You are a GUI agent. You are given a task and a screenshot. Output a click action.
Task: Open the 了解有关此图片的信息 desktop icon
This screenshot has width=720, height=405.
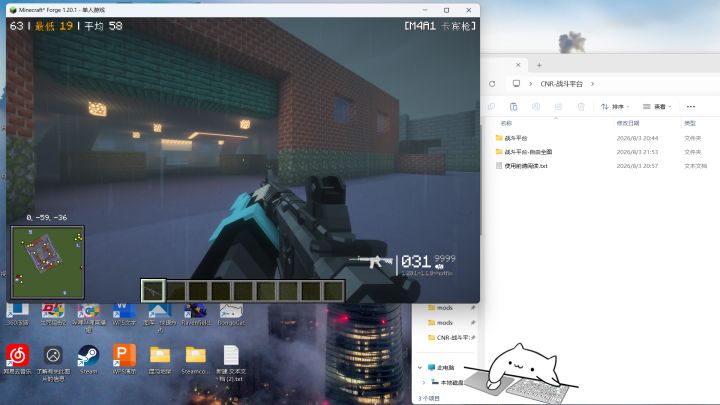click(x=53, y=363)
